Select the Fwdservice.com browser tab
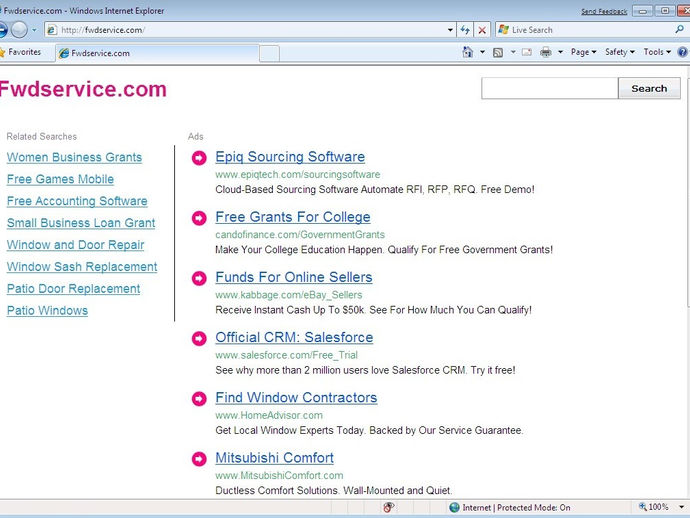Screen dimensions: 690x518 click(x=157, y=53)
